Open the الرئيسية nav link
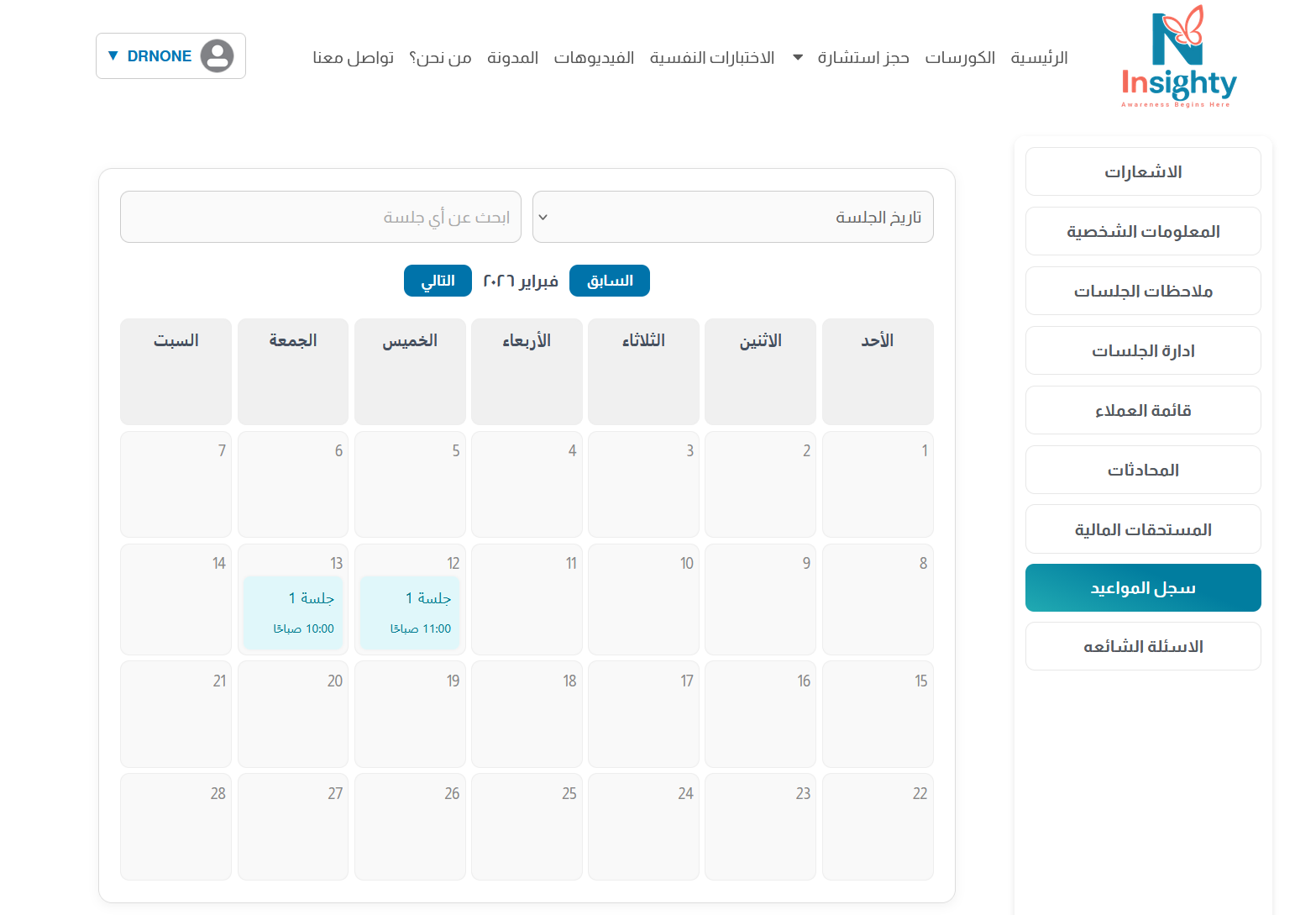Screen dimensions: 1316x915 click(x=1039, y=58)
